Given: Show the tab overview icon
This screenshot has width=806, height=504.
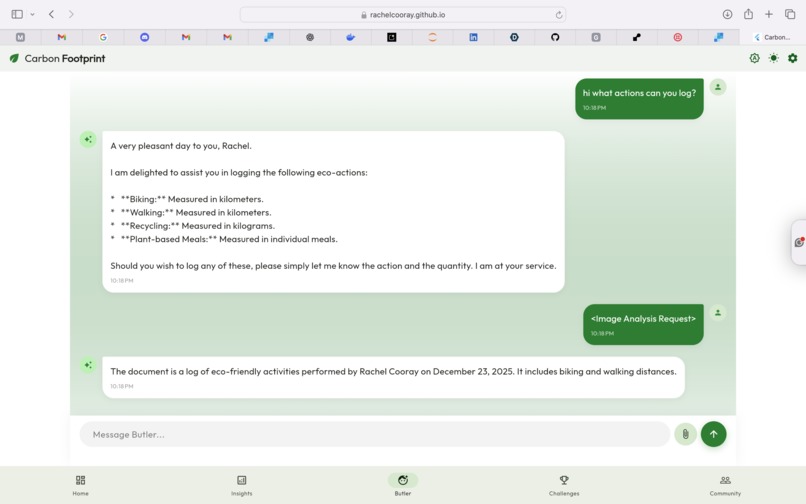Looking at the screenshot, I should [790, 14].
